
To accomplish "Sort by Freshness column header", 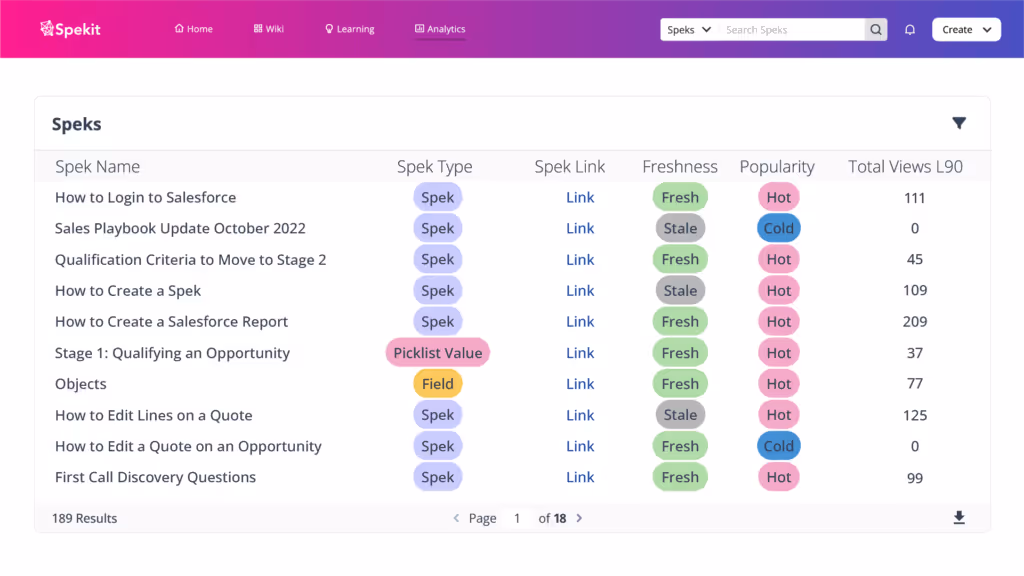I will (x=679, y=167).
